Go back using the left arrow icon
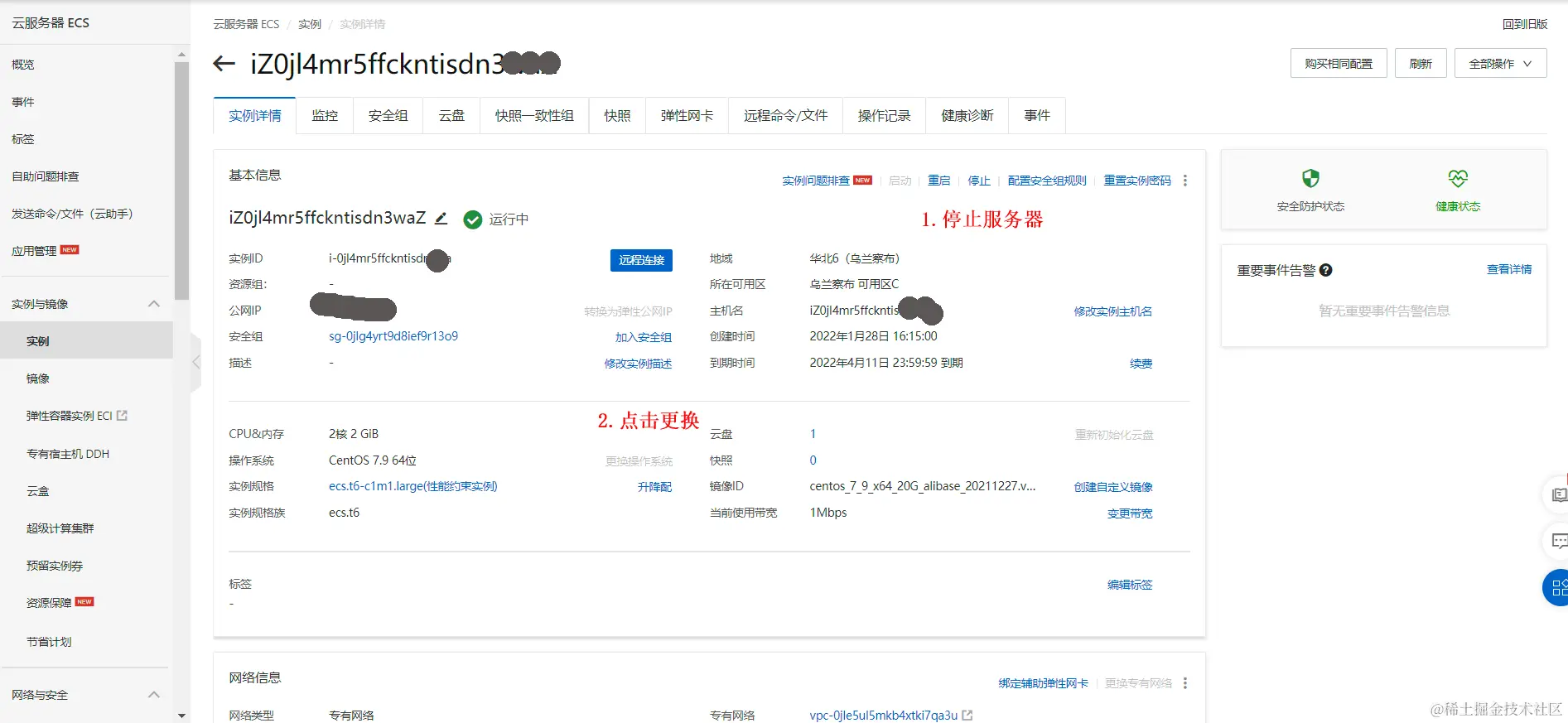This screenshot has width=1568, height=723. (x=224, y=64)
